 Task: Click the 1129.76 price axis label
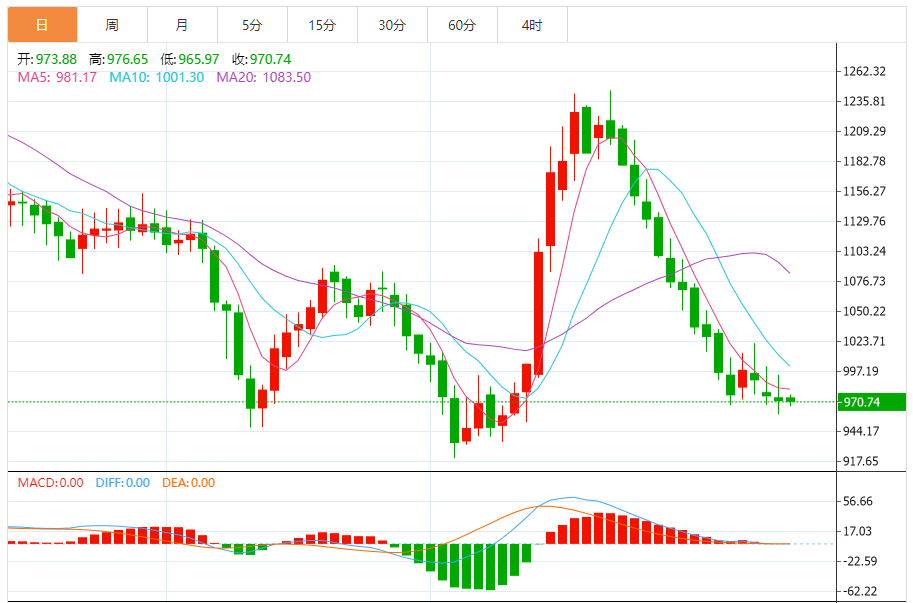pyautogui.click(x=865, y=221)
